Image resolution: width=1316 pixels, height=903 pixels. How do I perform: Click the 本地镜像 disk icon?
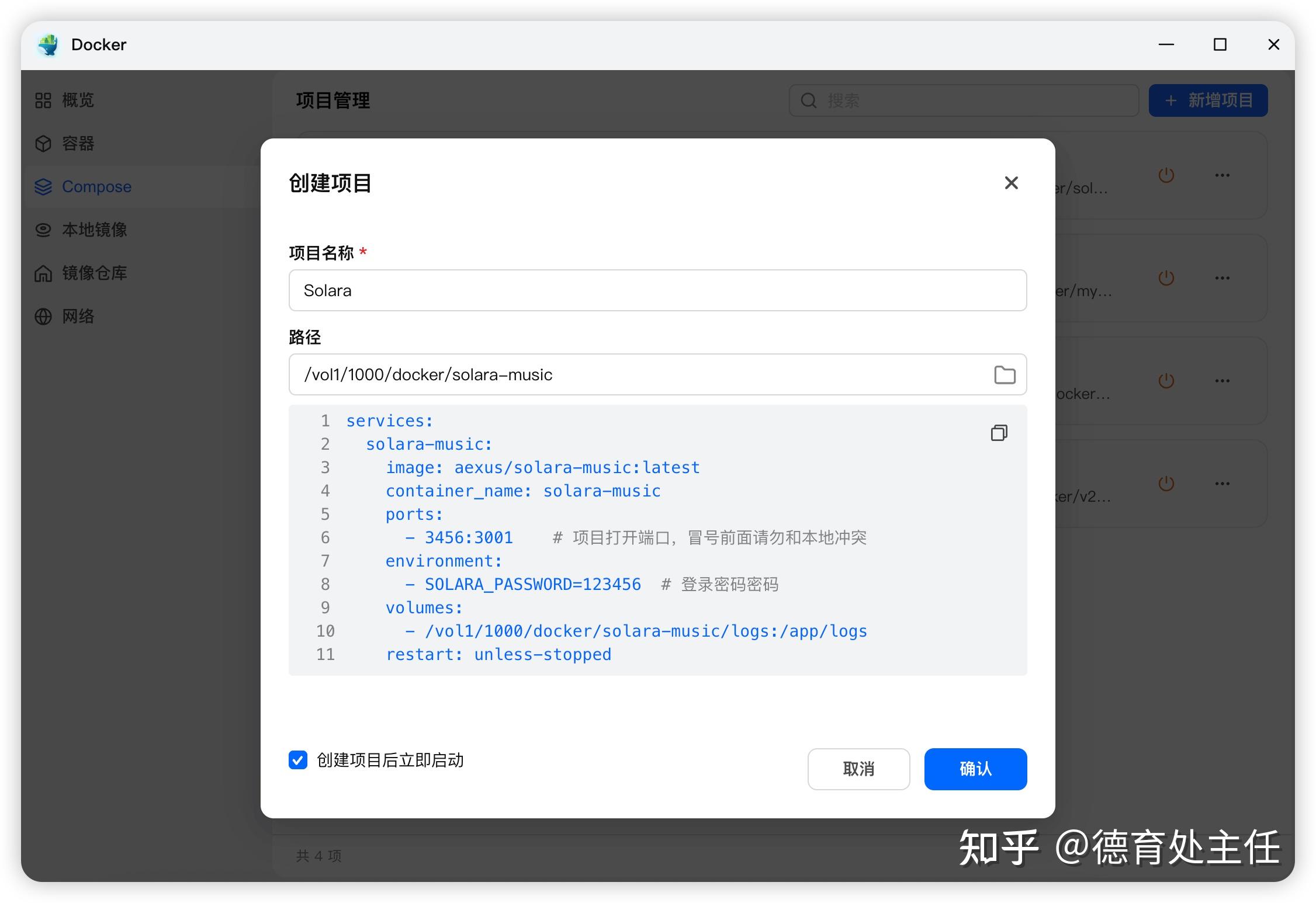pos(43,230)
